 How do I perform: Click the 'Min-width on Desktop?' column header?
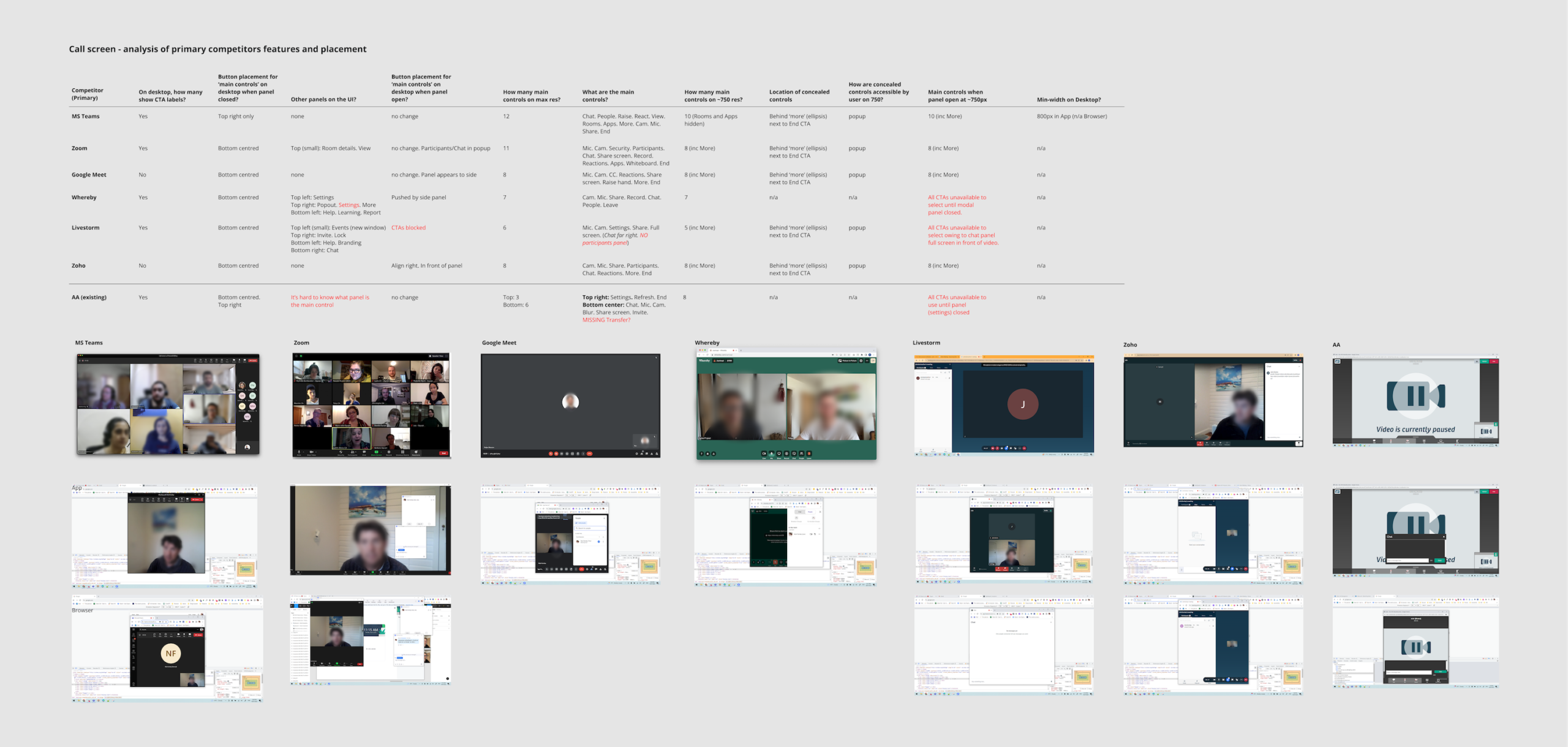point(1069,99)
